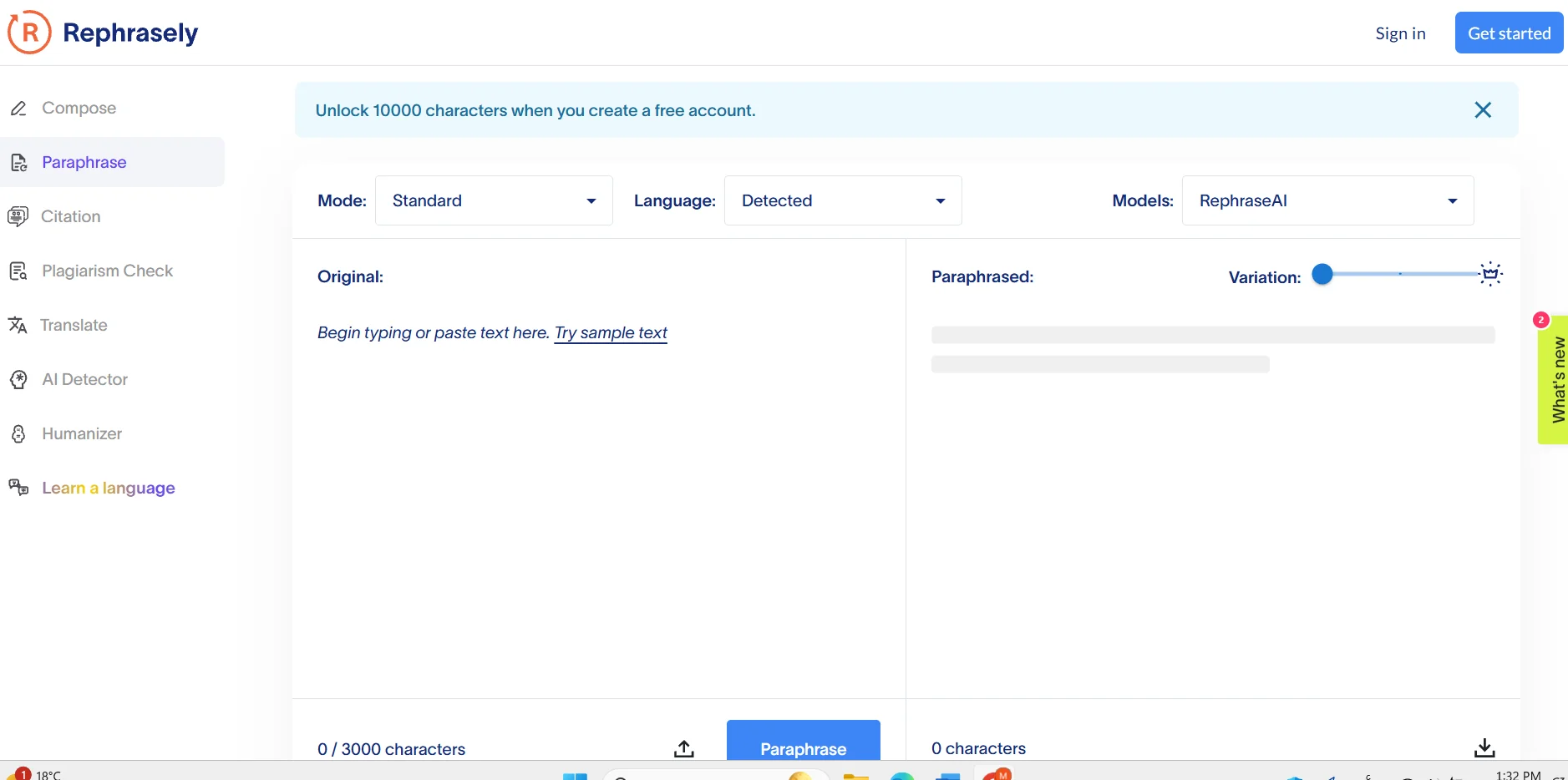Click the maximum variation icon
1568x780 pixels.
pyautogui.click(x=1490, y=274)
